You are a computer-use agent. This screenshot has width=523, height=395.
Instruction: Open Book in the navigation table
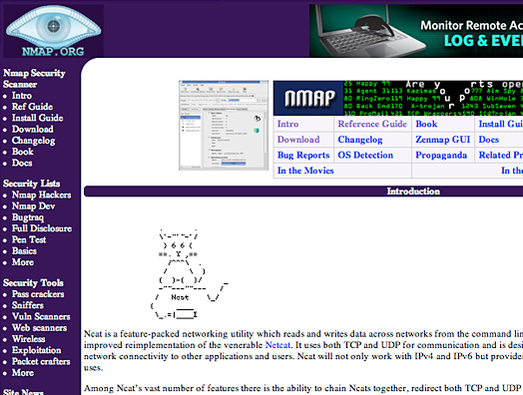[x=426, y=124]
